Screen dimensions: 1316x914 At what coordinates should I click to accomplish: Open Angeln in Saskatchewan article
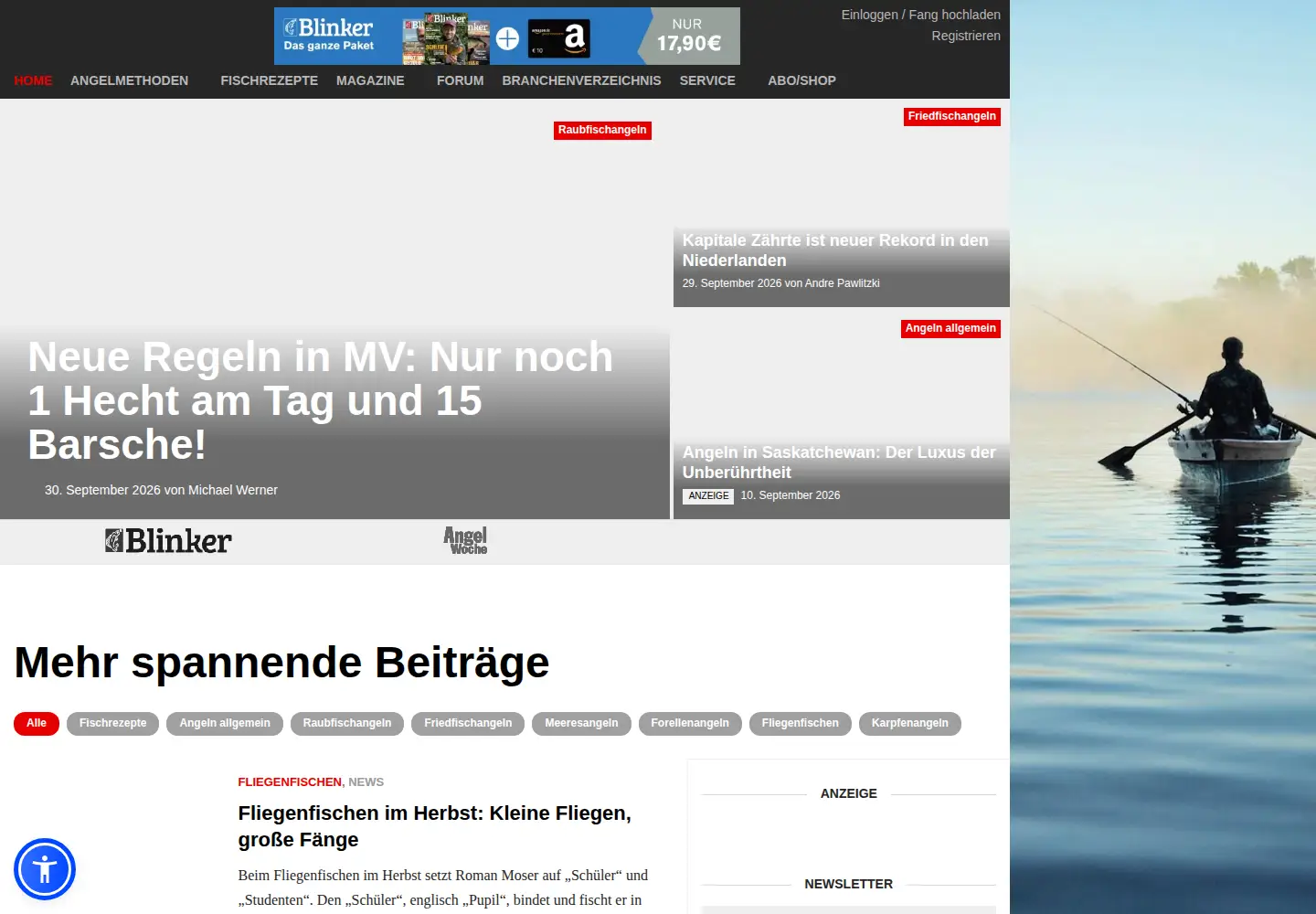point(839,462)
